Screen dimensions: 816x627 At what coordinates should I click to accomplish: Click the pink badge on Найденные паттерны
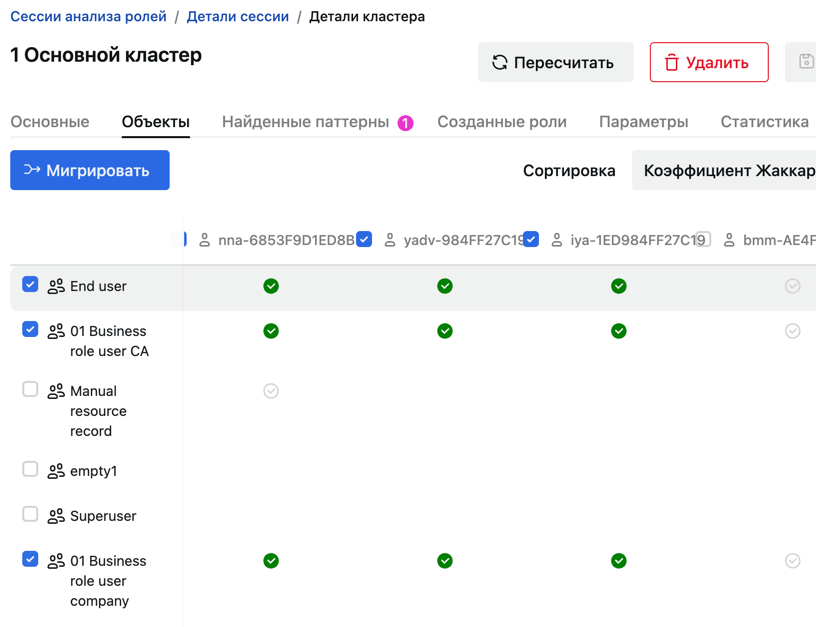pyautogui.click(x=405, y=123)
